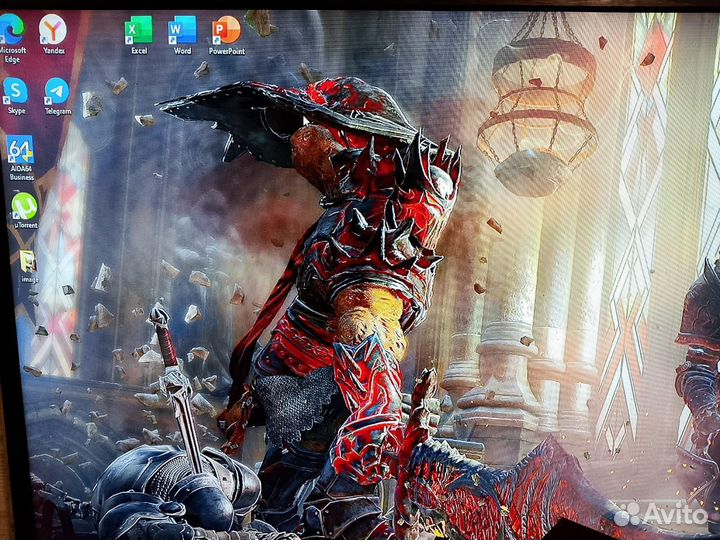Viewport: 720px width, 540px height.
Task: Click the Avito watermark logo
Action: click(x=660, y=514)
